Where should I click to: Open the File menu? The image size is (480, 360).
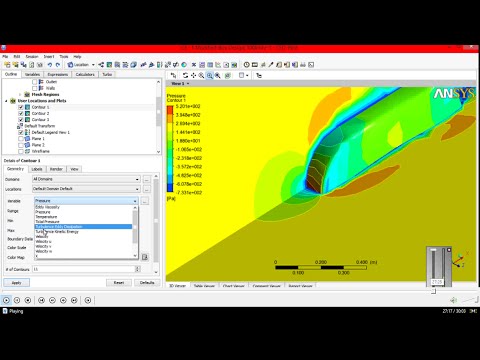[x=5, y=57]
